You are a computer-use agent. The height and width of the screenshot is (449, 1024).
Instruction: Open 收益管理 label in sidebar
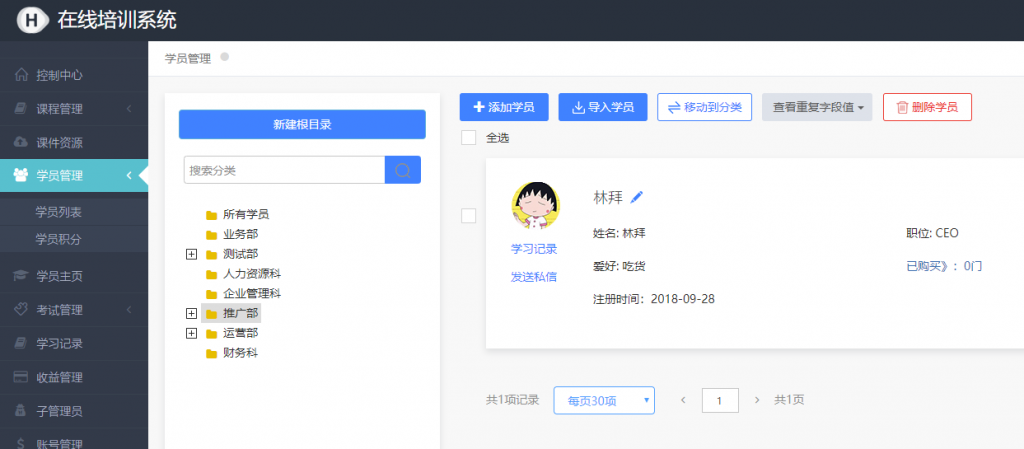(x=59, y=377)
